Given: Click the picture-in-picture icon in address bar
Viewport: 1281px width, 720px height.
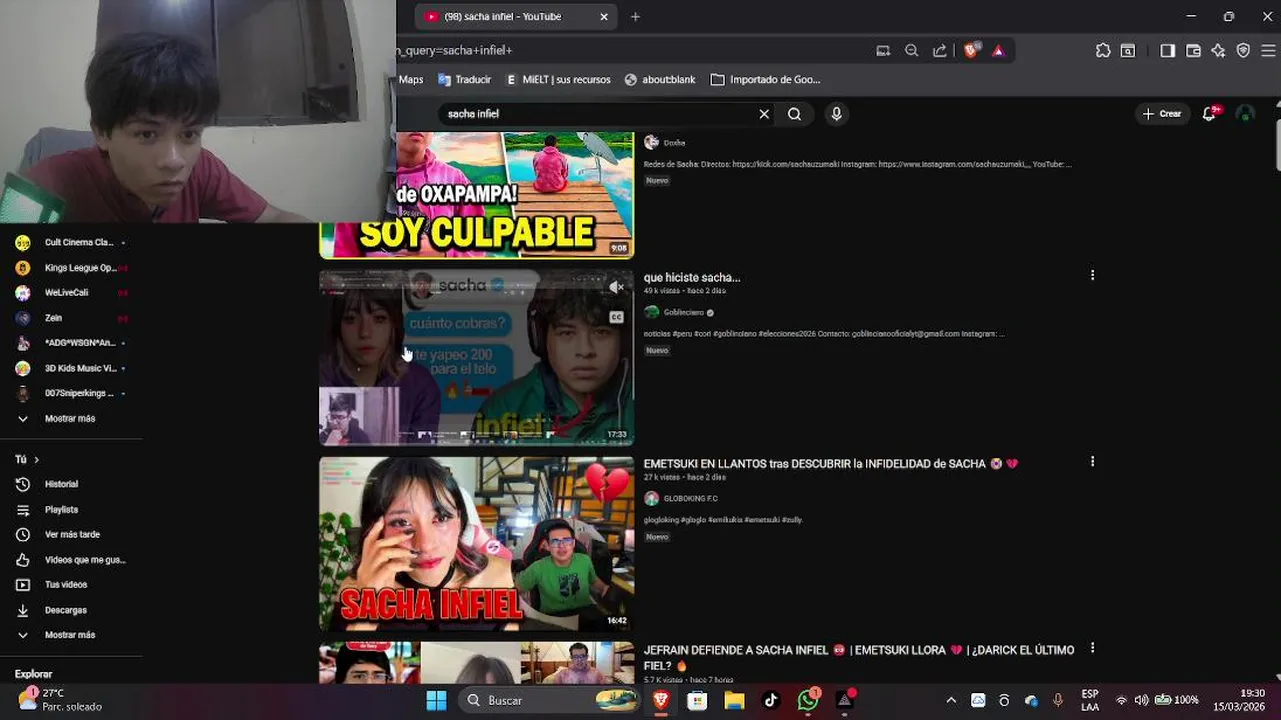Looking at the screenshot, I should (x=883, y=50).
